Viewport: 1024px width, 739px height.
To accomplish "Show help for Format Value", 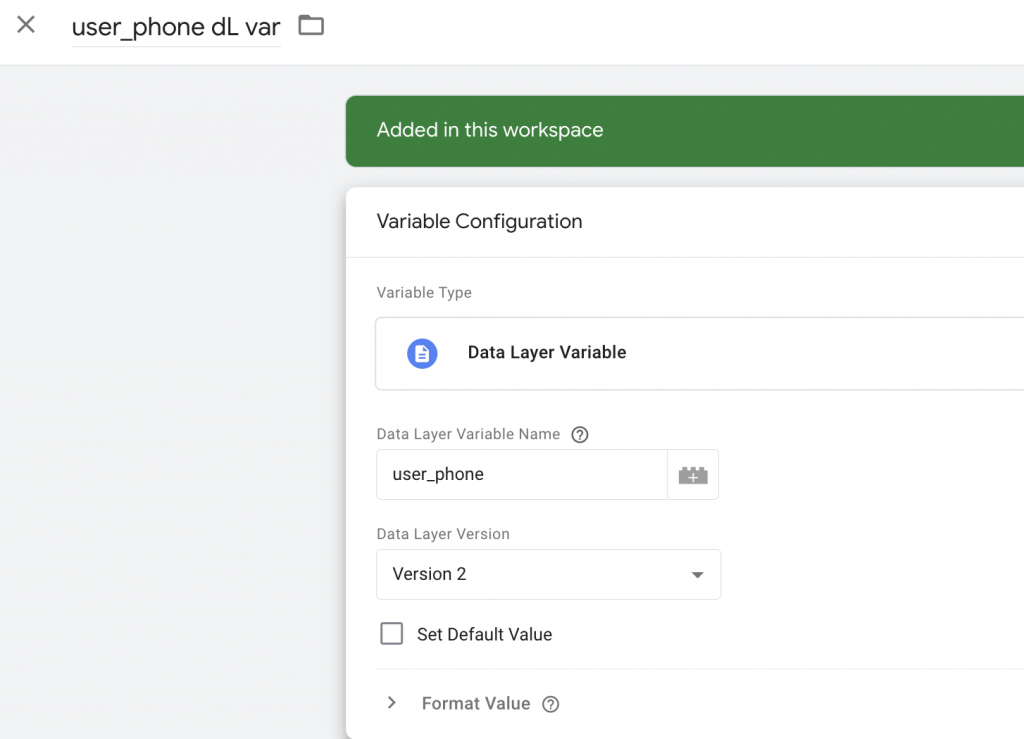I will [551, 704].
